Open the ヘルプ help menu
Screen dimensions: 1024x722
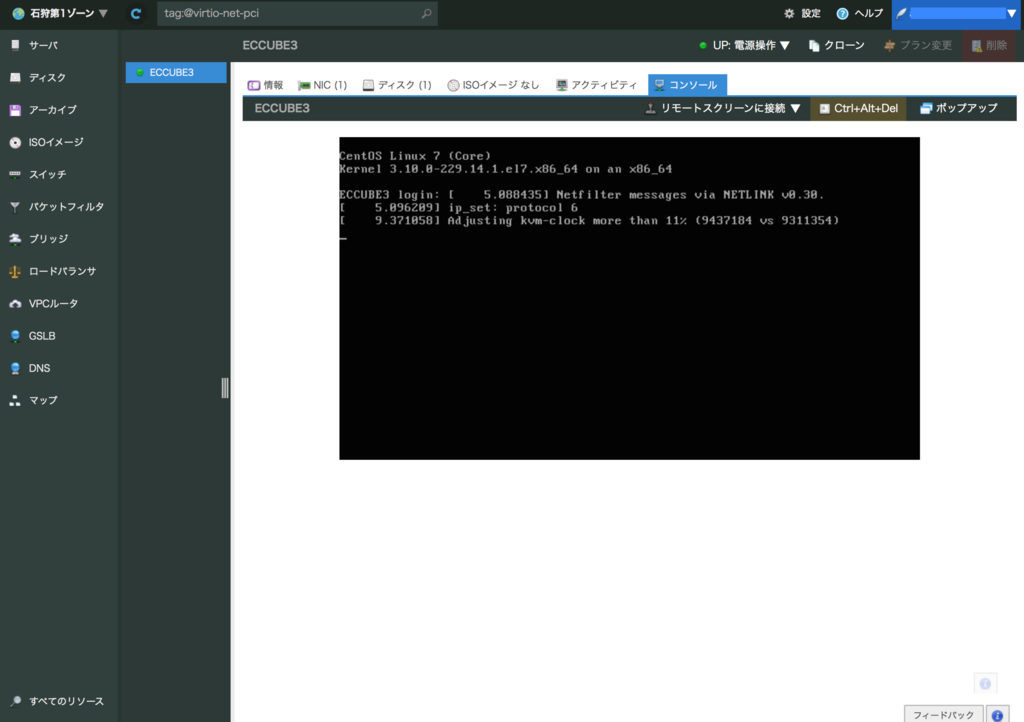pyautogui.click(x=859, y=13)
